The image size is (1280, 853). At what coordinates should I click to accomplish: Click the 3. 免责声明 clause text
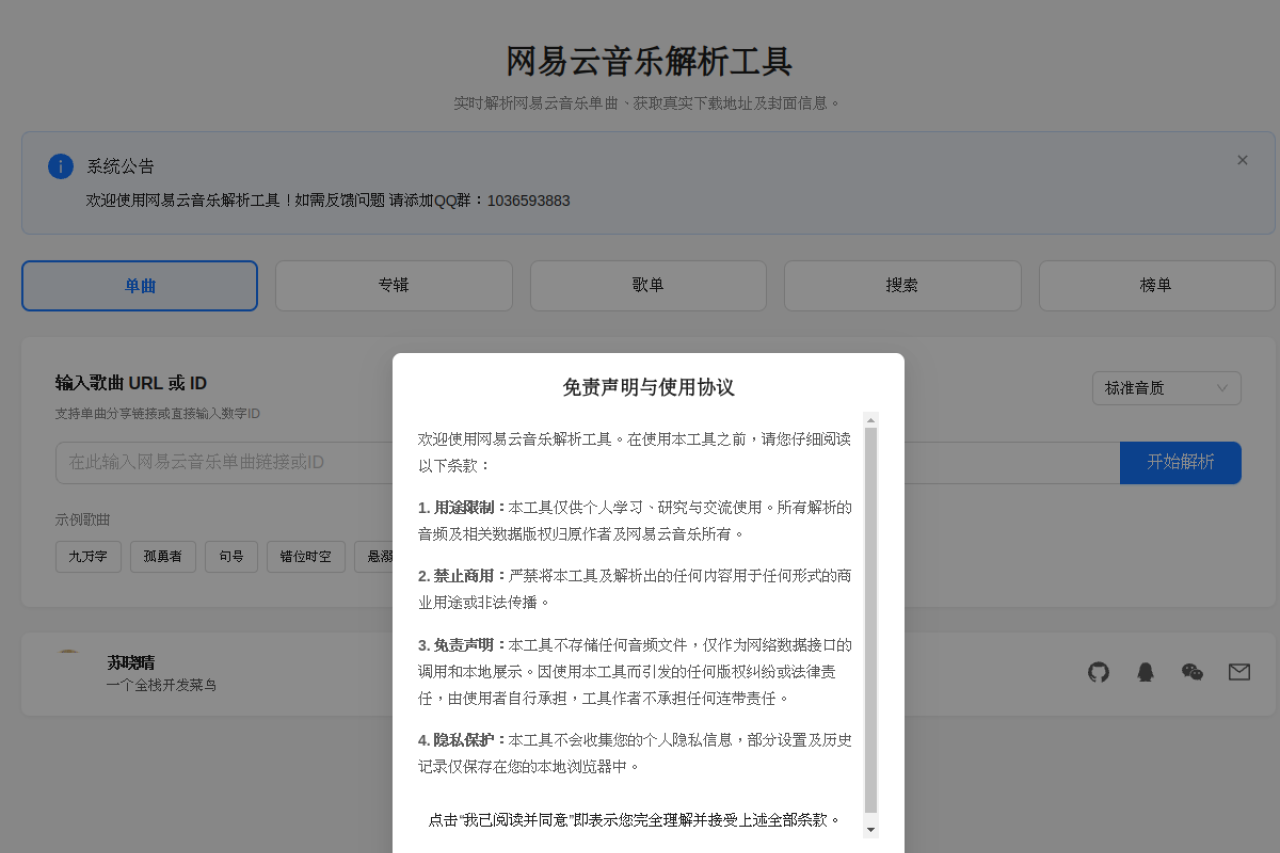pyautogui.click(x=635, y=671)
